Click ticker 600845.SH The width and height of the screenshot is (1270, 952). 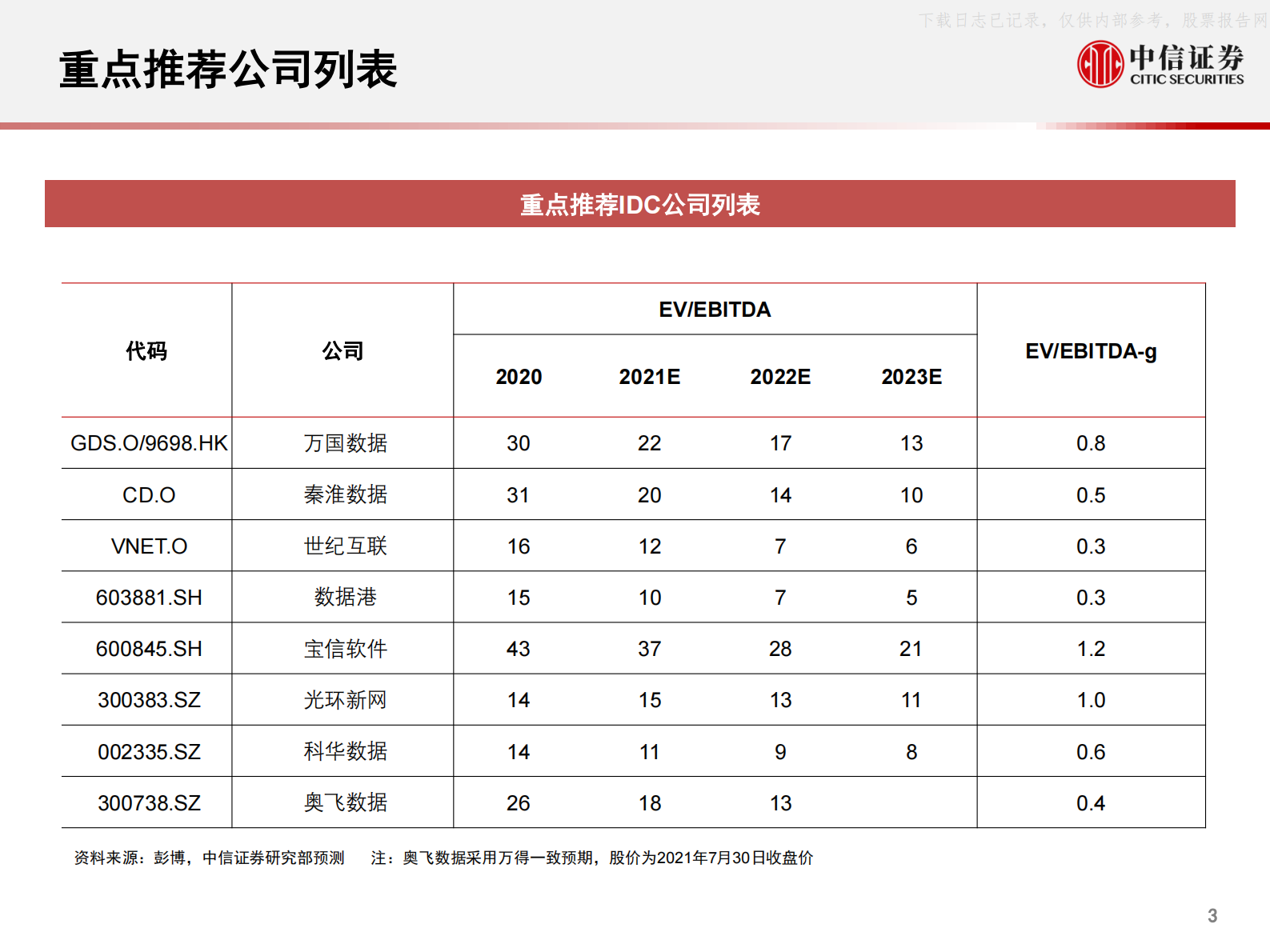(x=149, y=649)
